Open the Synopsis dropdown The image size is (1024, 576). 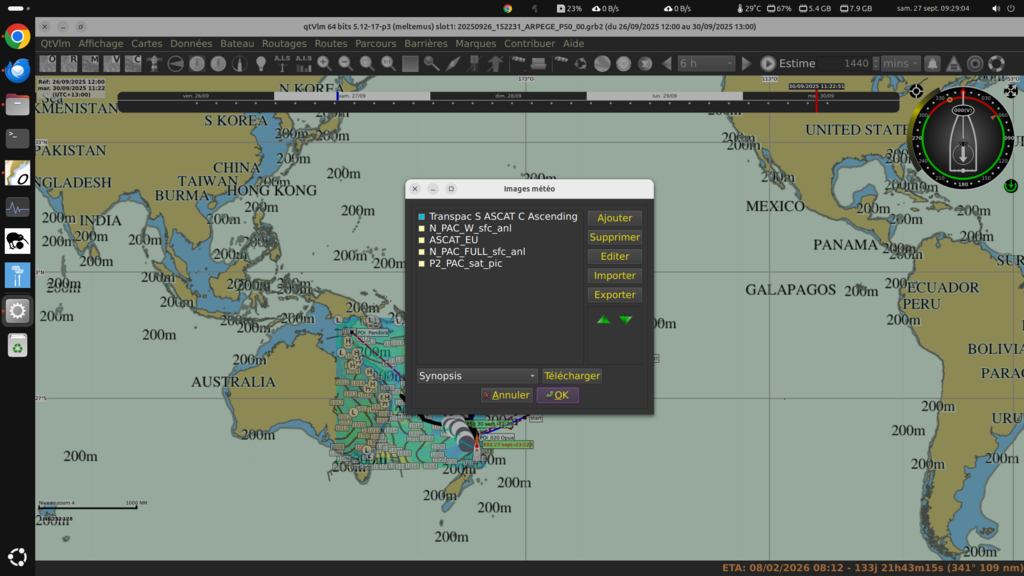point(477,376)
